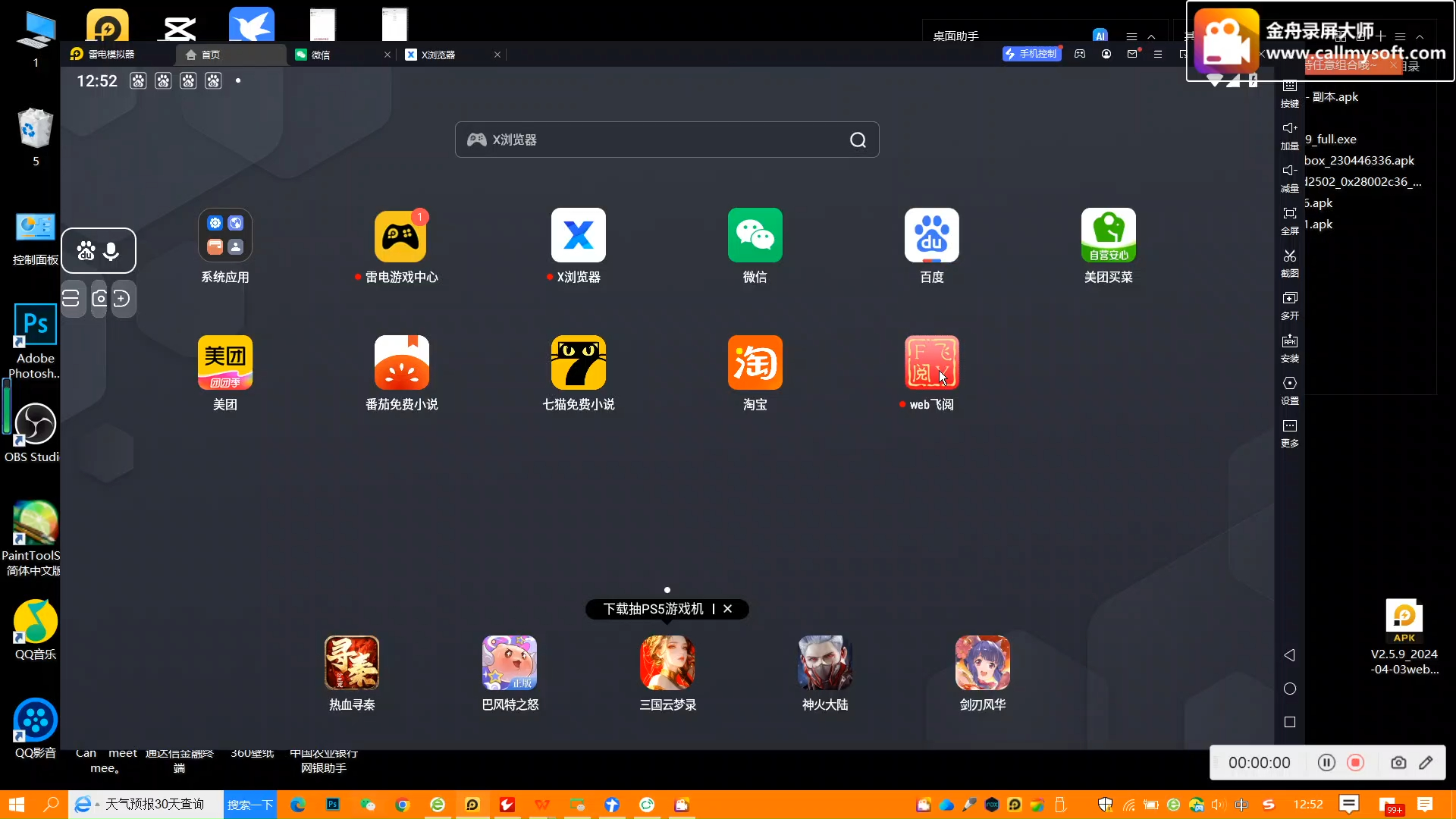Switch to the 首页 tab
Screen dimensions: 1456x819
click(x=231, y=55)
